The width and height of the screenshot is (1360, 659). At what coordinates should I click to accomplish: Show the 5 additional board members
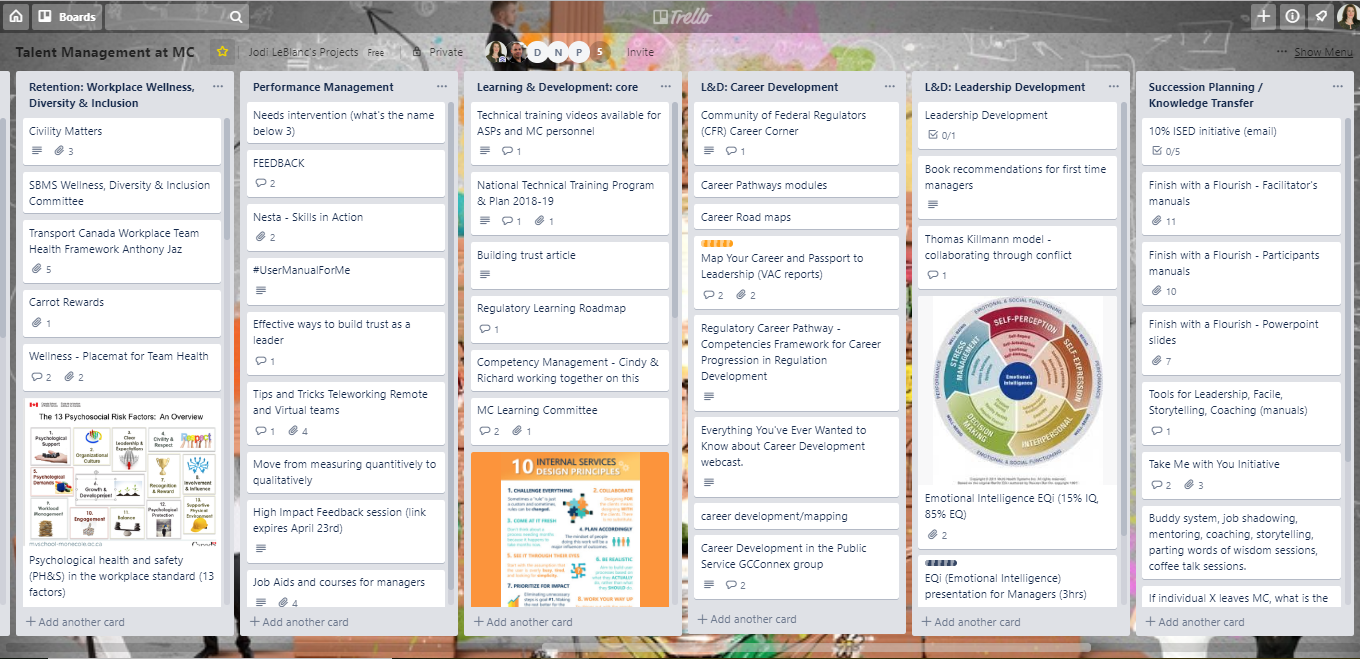(x=600, y=52)
